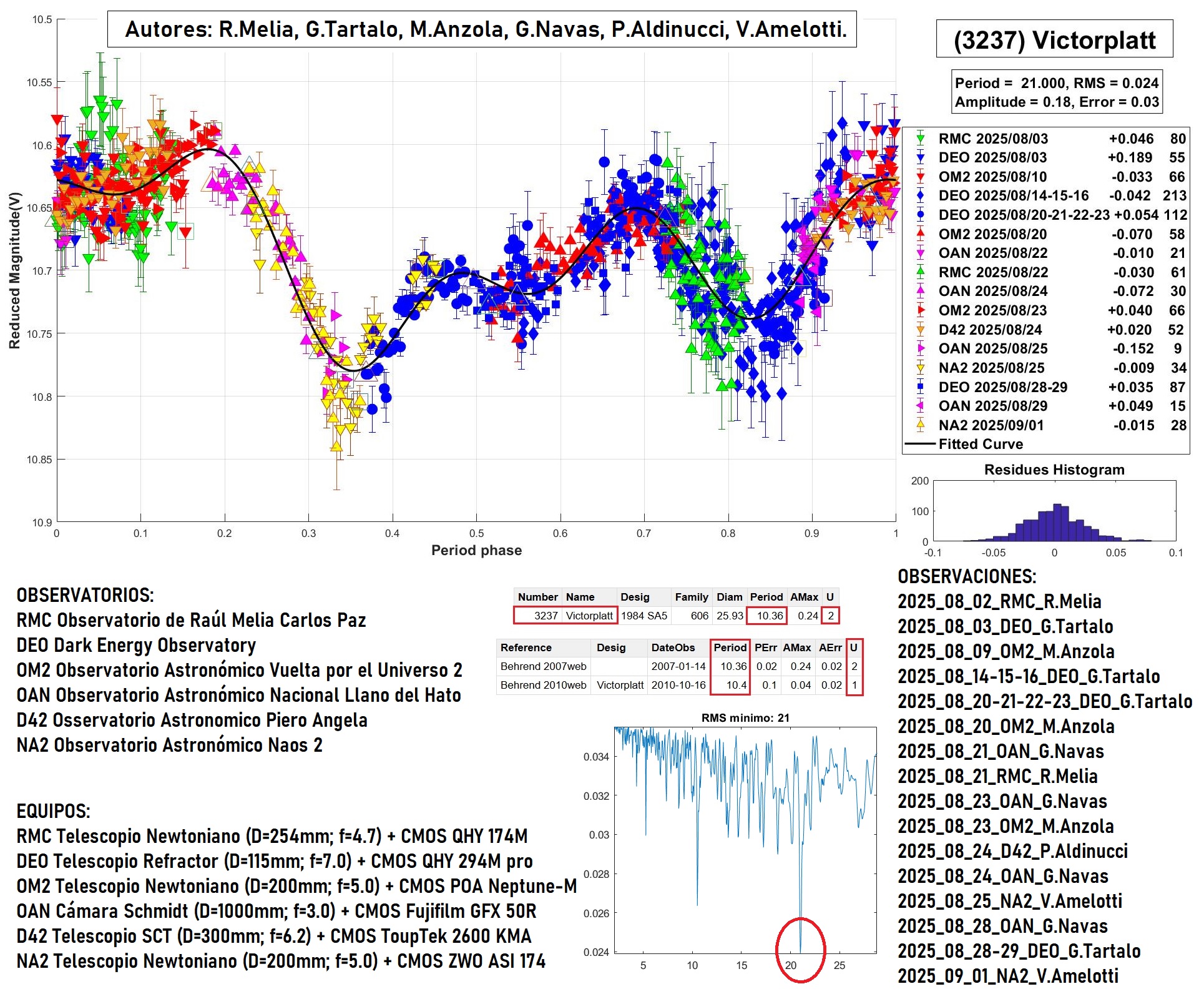Image resolution: width=1204 pixels, height=994 pixels.
Task: Click the orange triangle marker for D42 2025/08/24
Action: (x=920, y=330)
